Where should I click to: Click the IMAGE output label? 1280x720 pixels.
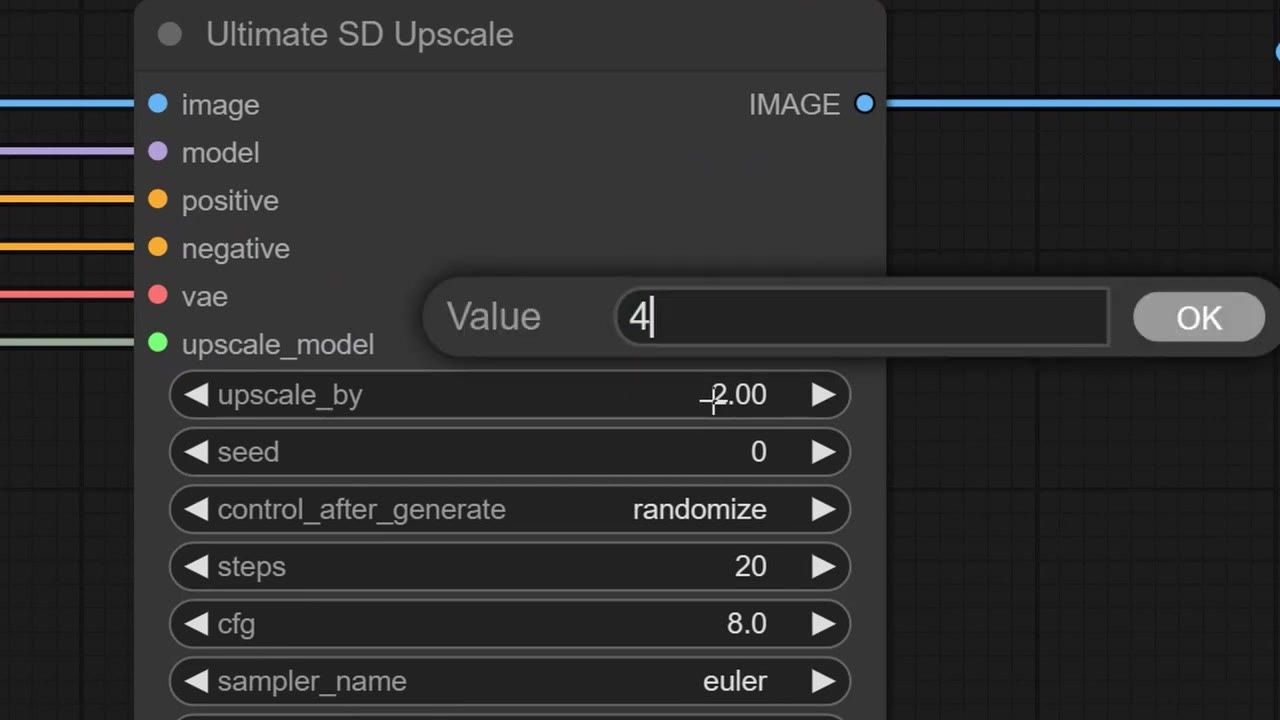[794, 104]
